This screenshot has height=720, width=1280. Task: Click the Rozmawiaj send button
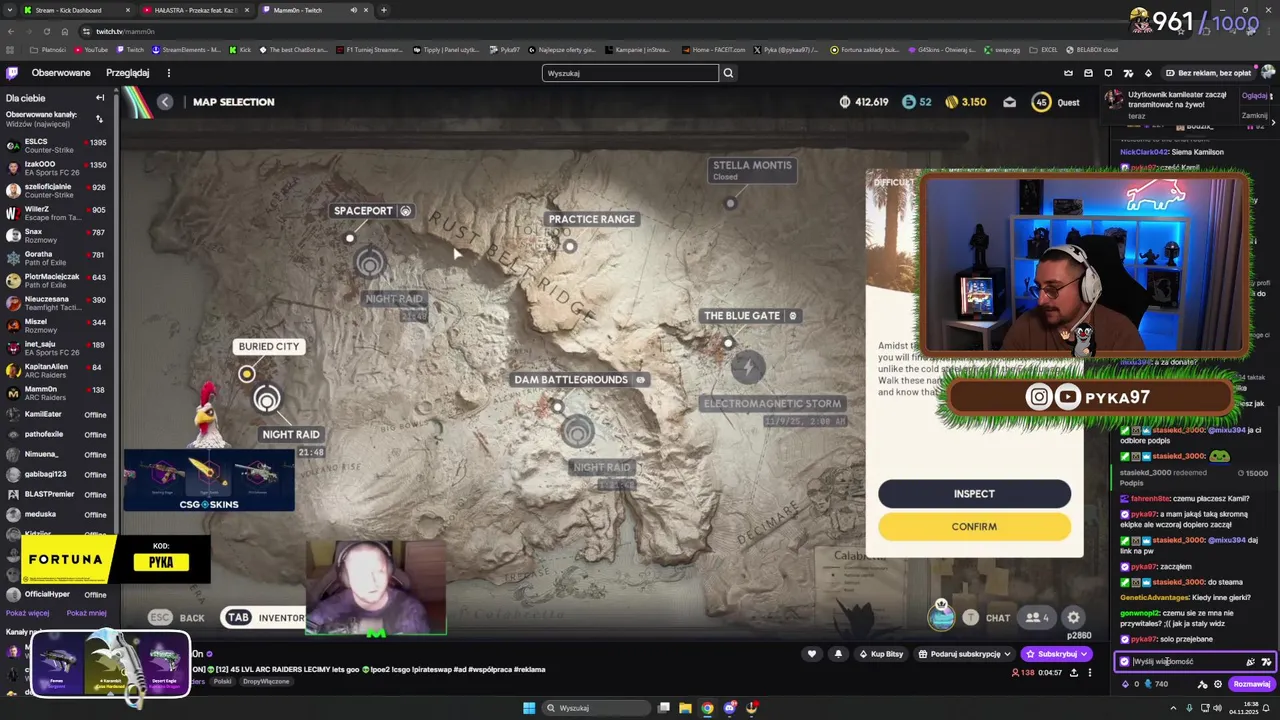(x=1251, y=684)
